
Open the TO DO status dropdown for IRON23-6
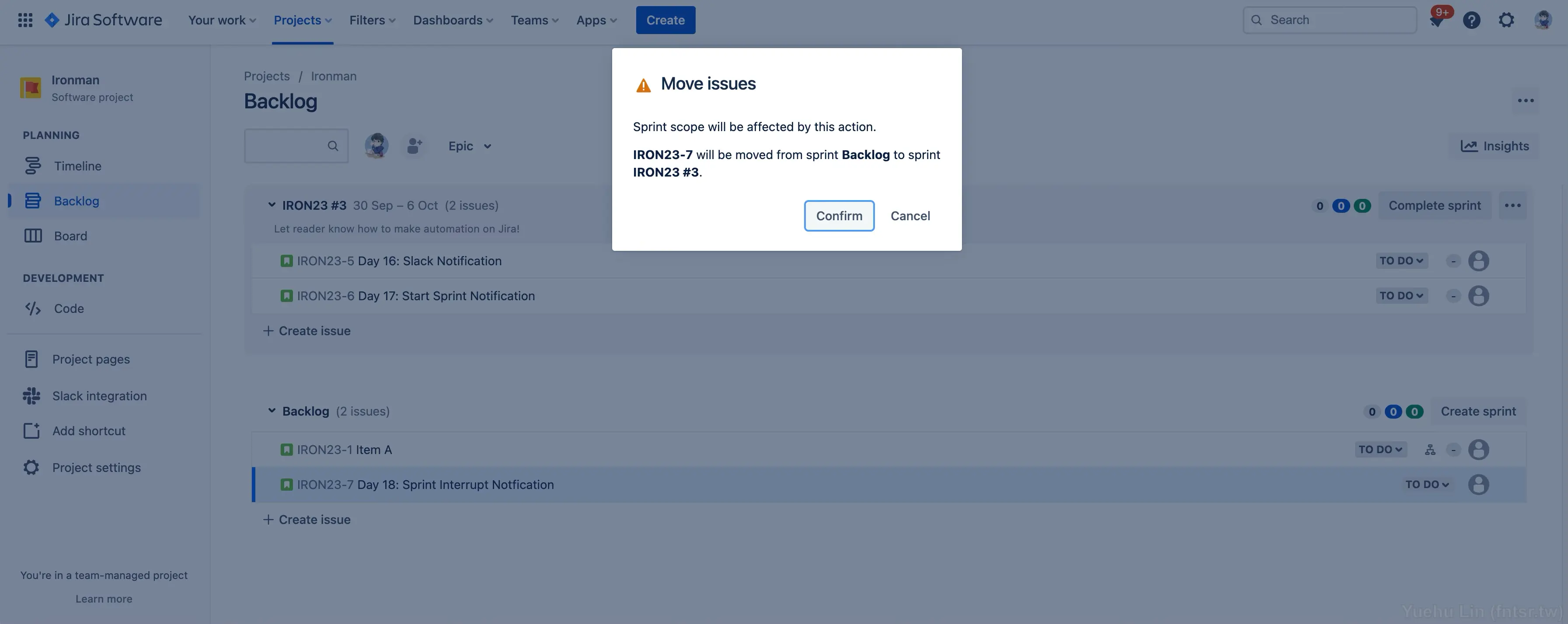1401,295
